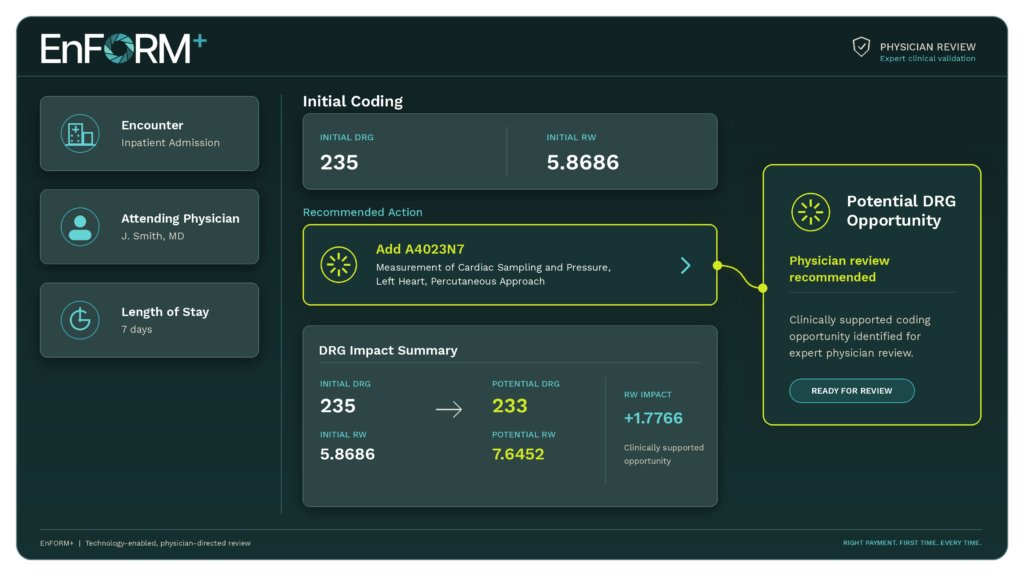Open the Length of Stay card
This screenshot has width=1024, height=576.
point(150,320)
